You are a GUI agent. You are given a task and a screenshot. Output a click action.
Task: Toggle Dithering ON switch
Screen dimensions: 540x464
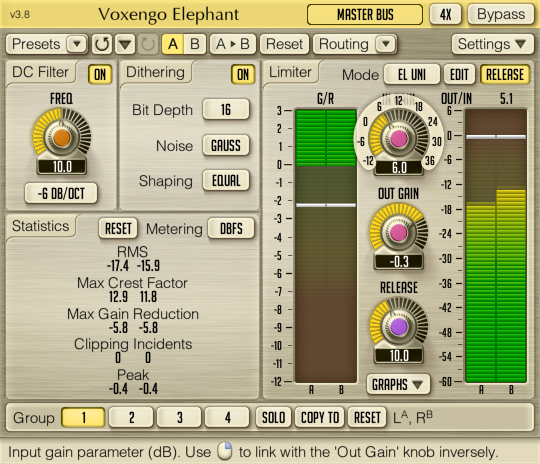243,74
